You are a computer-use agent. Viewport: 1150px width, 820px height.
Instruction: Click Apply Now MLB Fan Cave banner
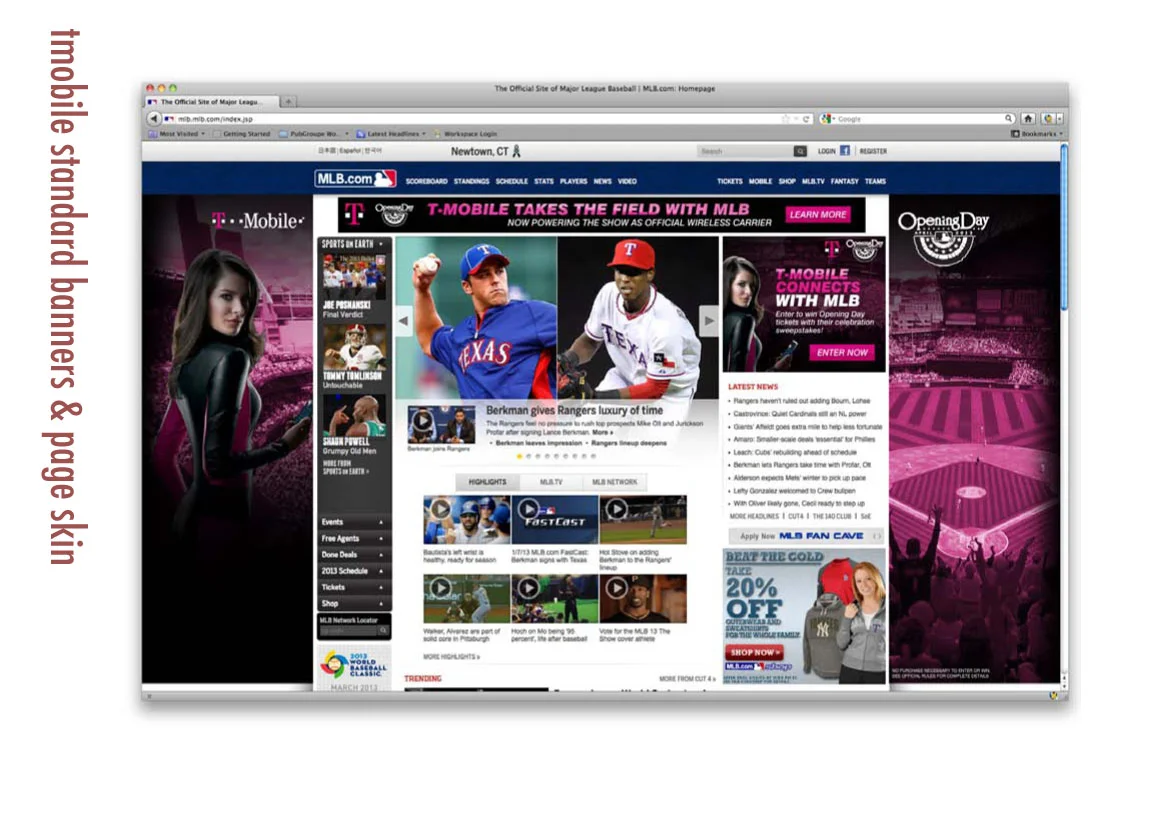(x=805, y=536)
